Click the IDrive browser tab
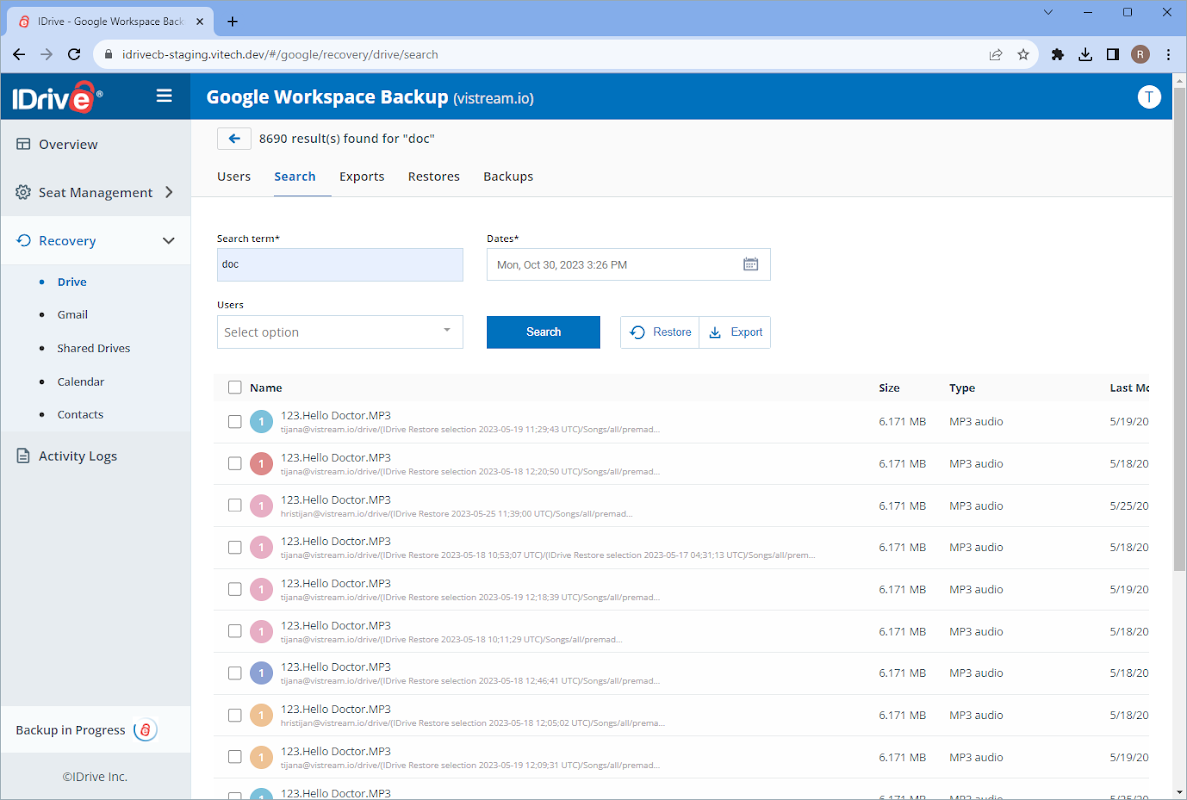The width and height of the screenshot is (1187, 800). (x=111, y=21)
